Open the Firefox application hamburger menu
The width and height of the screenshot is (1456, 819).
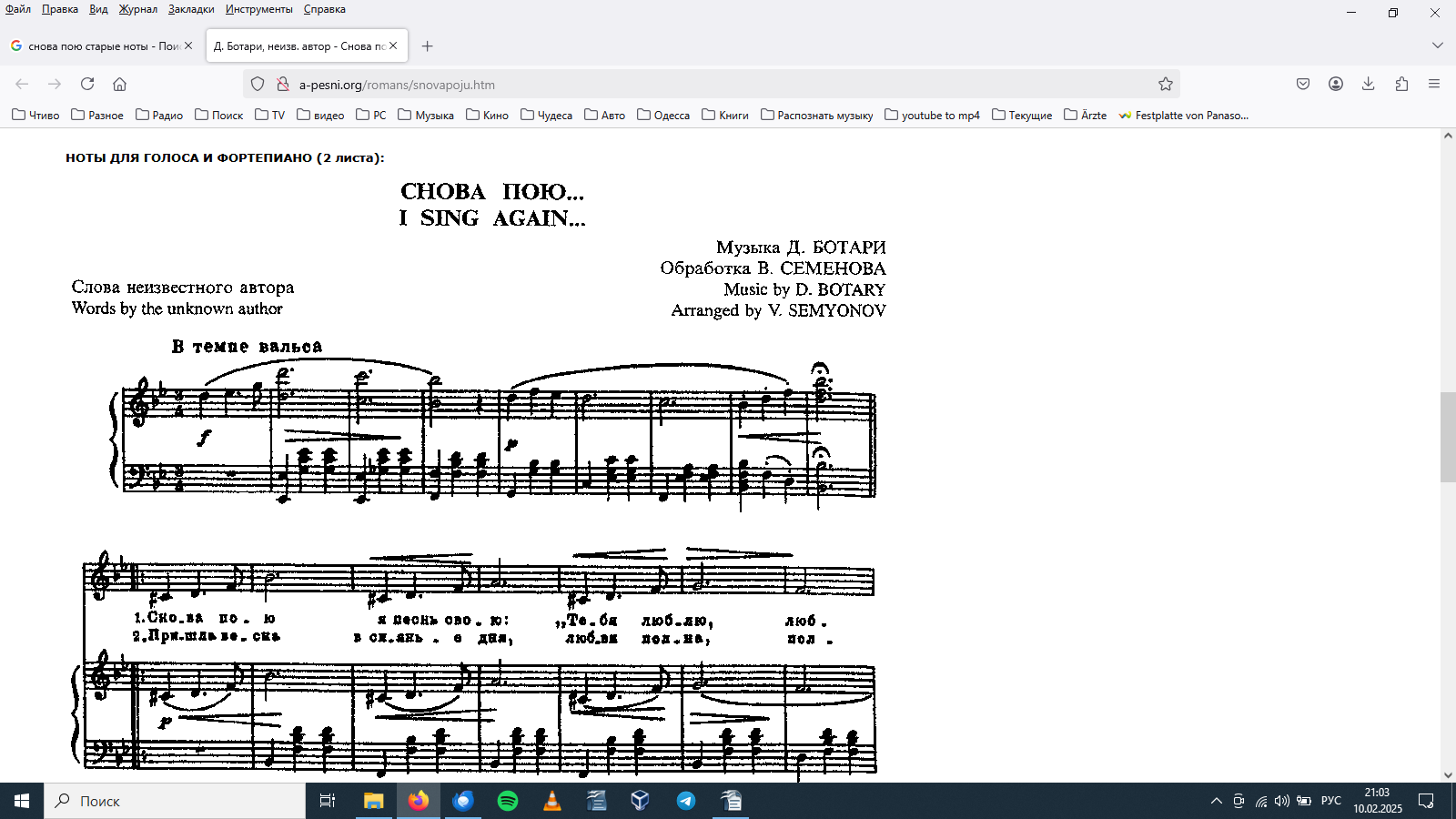[1434, 84]
